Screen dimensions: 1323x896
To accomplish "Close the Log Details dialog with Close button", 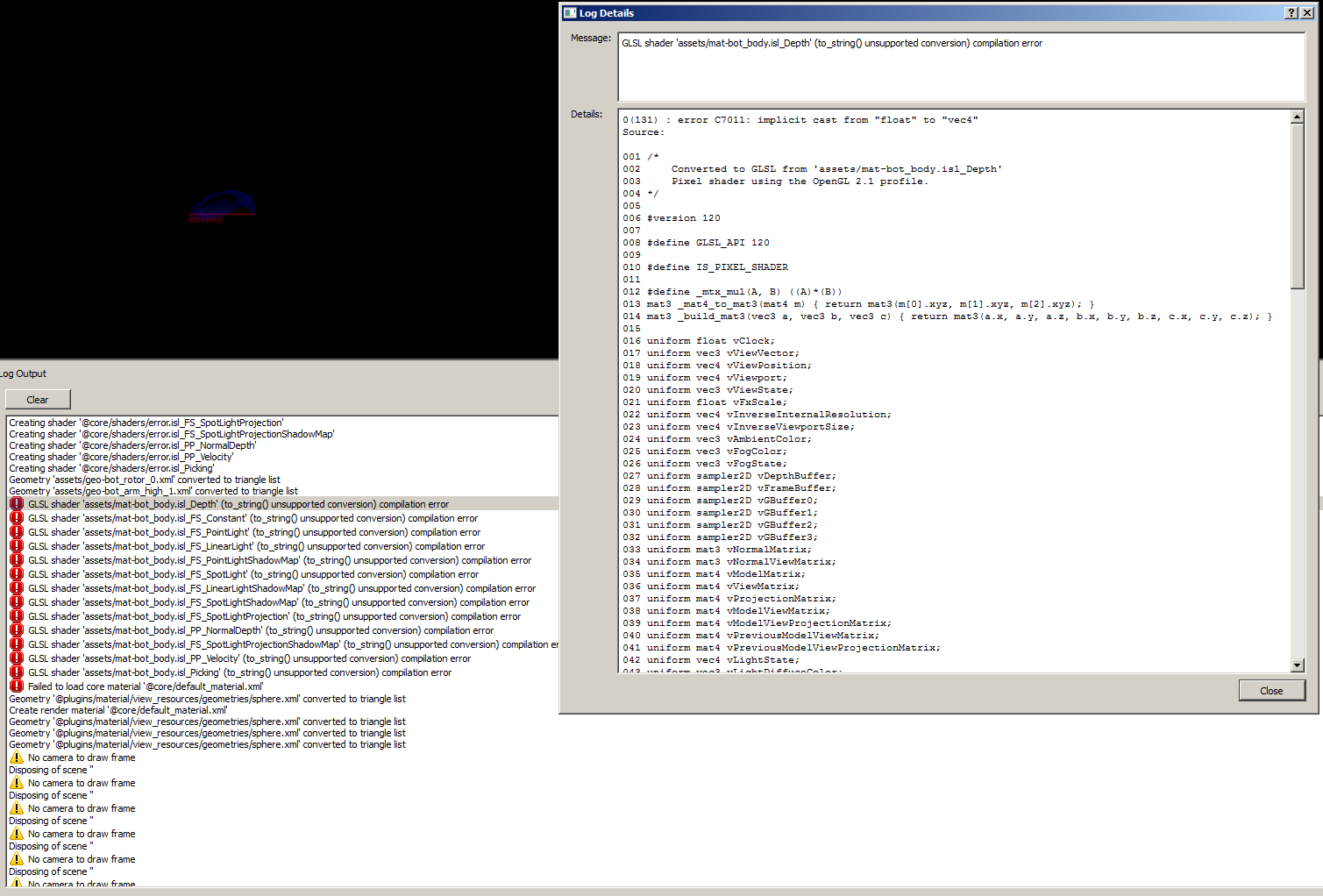I will click(1271, 691).
